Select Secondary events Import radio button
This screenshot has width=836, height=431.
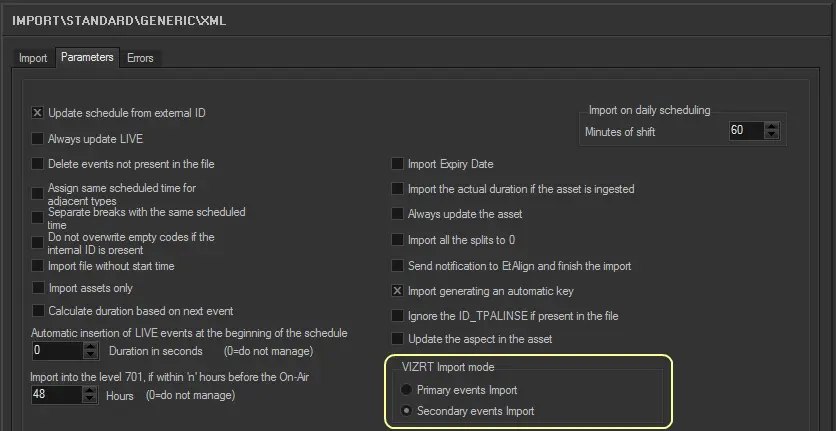405,411
